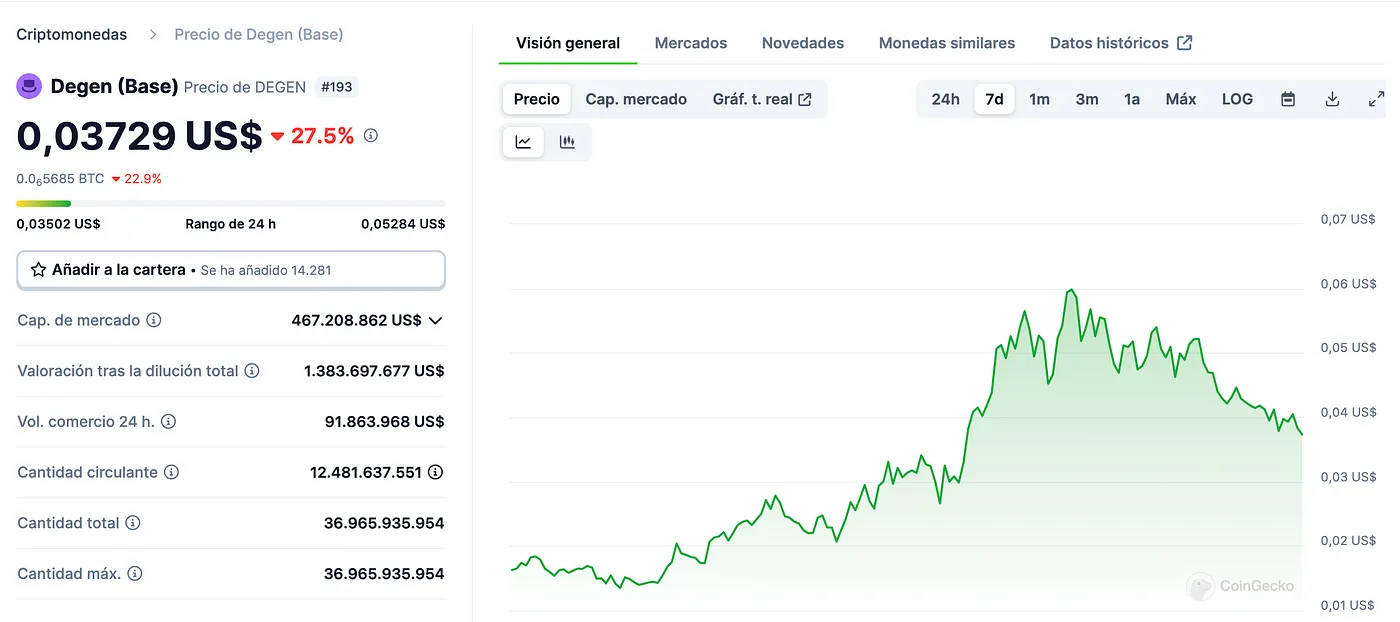
Task: Click Precio de Degen (Base) breadcrumb
Action: (259, 34)
